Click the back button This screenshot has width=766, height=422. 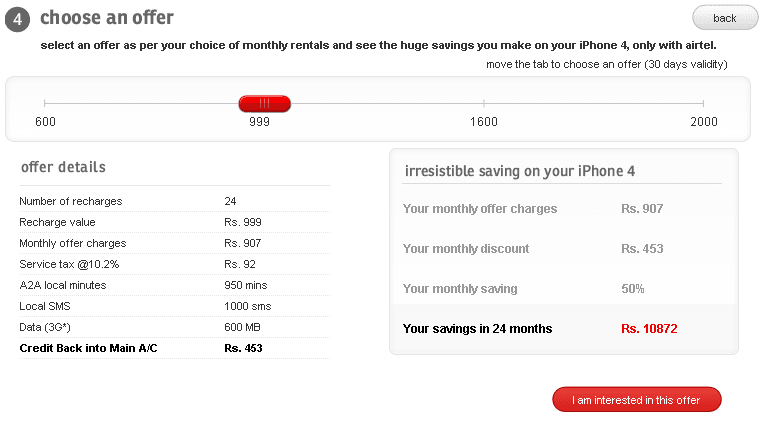click(x=724, y=18)
